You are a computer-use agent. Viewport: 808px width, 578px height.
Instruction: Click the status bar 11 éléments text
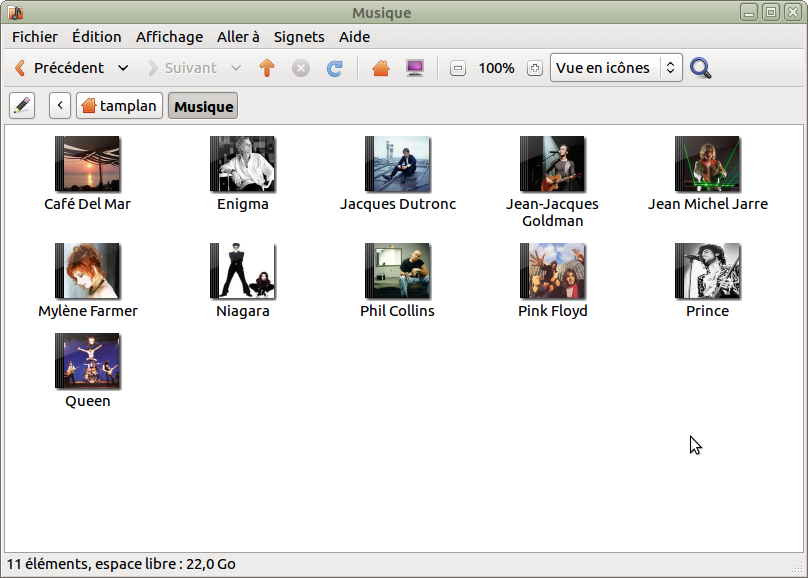click(121, 564)
